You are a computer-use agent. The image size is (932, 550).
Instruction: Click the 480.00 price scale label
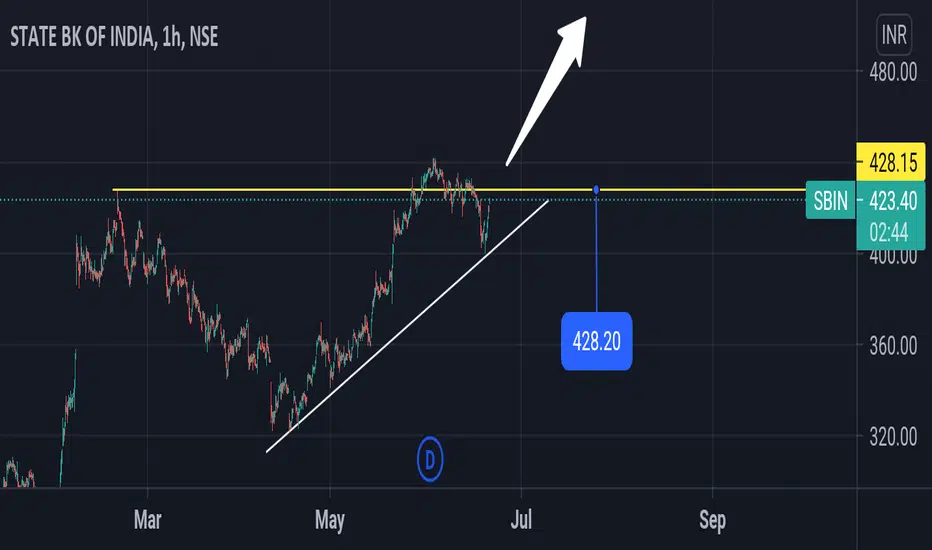pos(893,72)
